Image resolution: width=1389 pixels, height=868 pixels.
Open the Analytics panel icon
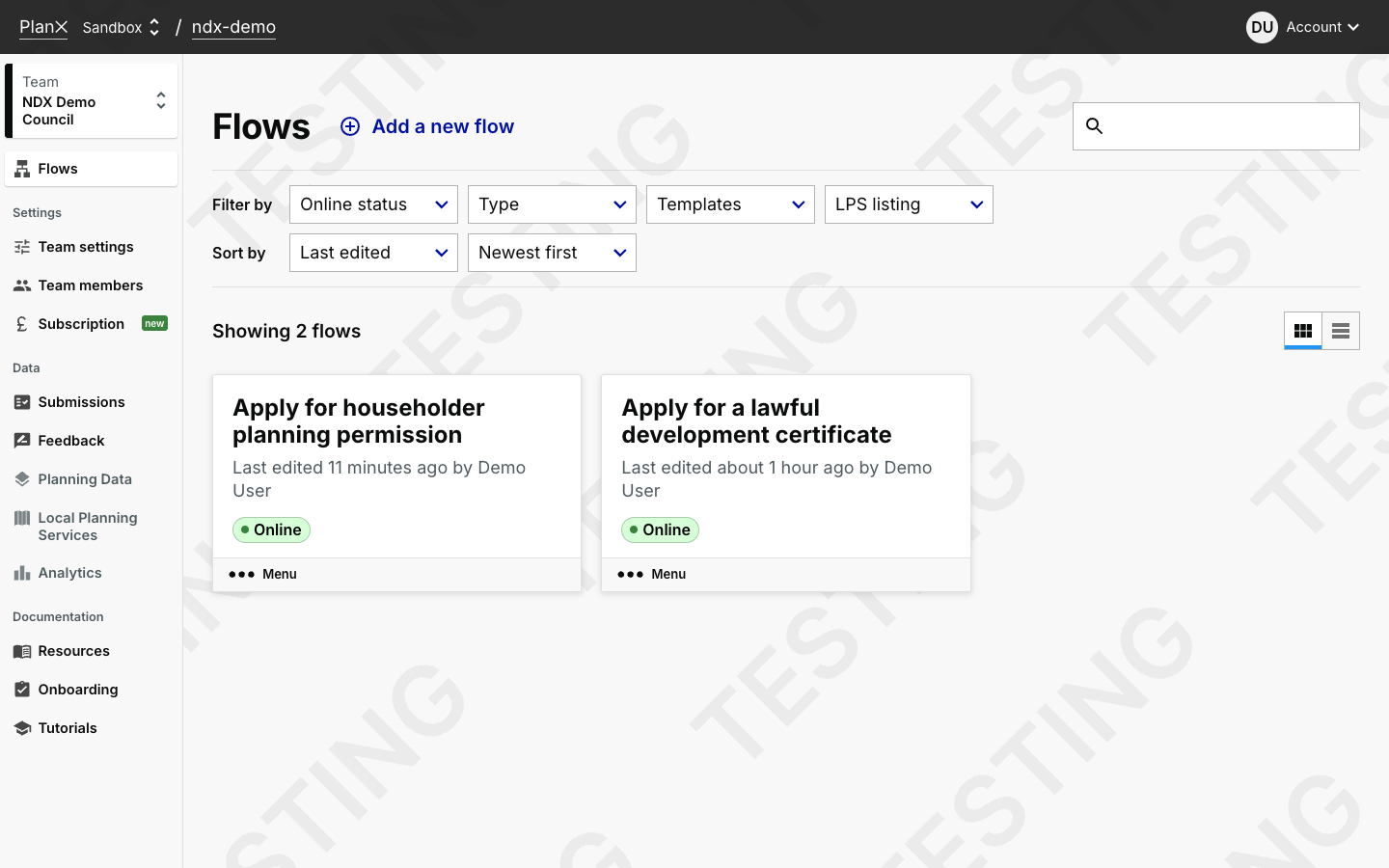pos(21,573)
